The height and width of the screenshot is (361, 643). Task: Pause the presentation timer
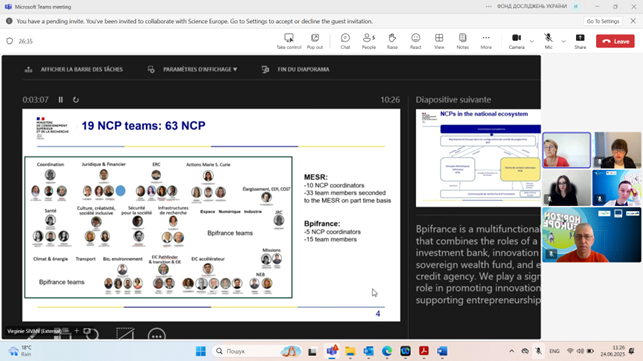pos(61,100)
